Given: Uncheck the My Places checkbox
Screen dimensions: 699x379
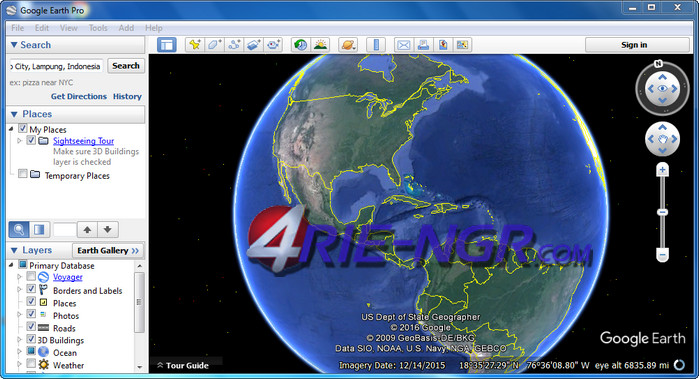Looking at the screenshot, I should coord(23,129).
